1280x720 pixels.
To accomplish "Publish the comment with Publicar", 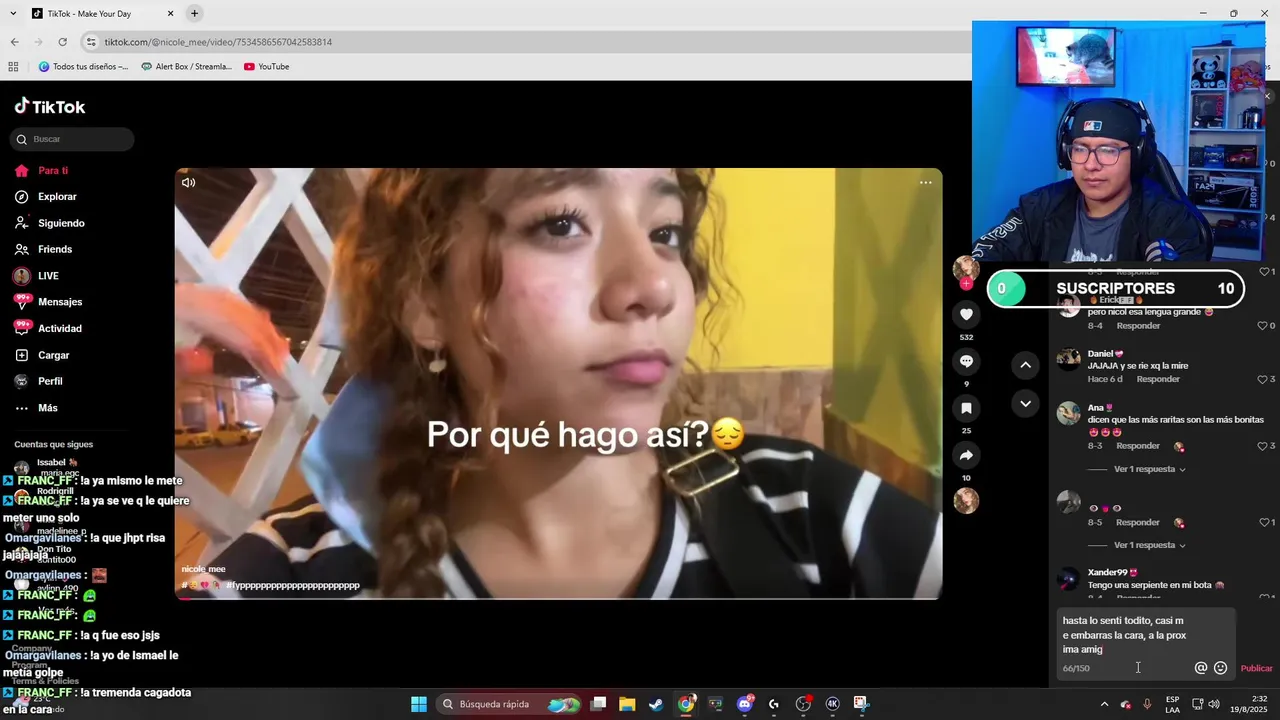I will pos(1256,668).
